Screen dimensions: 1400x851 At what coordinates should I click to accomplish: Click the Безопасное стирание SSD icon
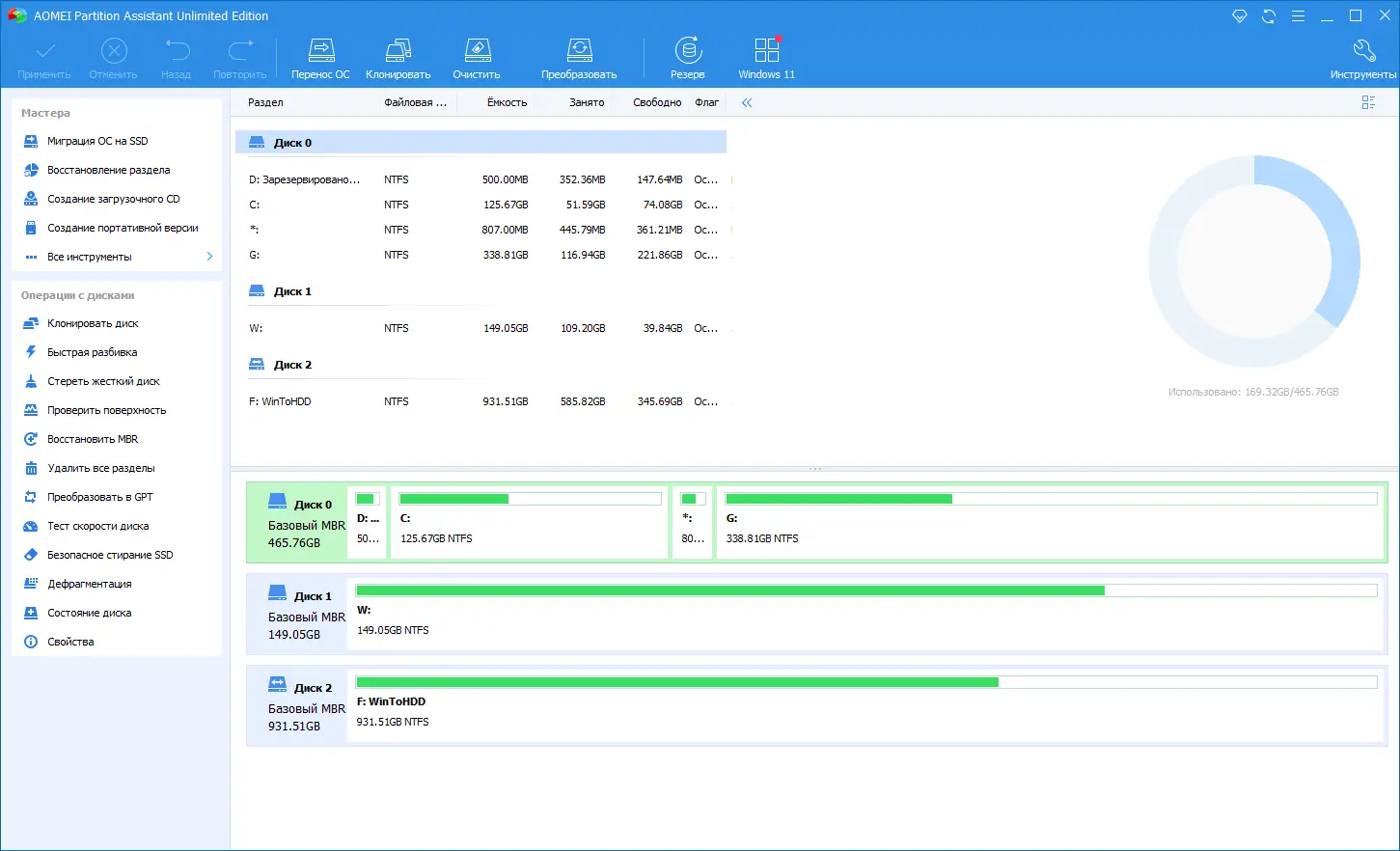31,555
